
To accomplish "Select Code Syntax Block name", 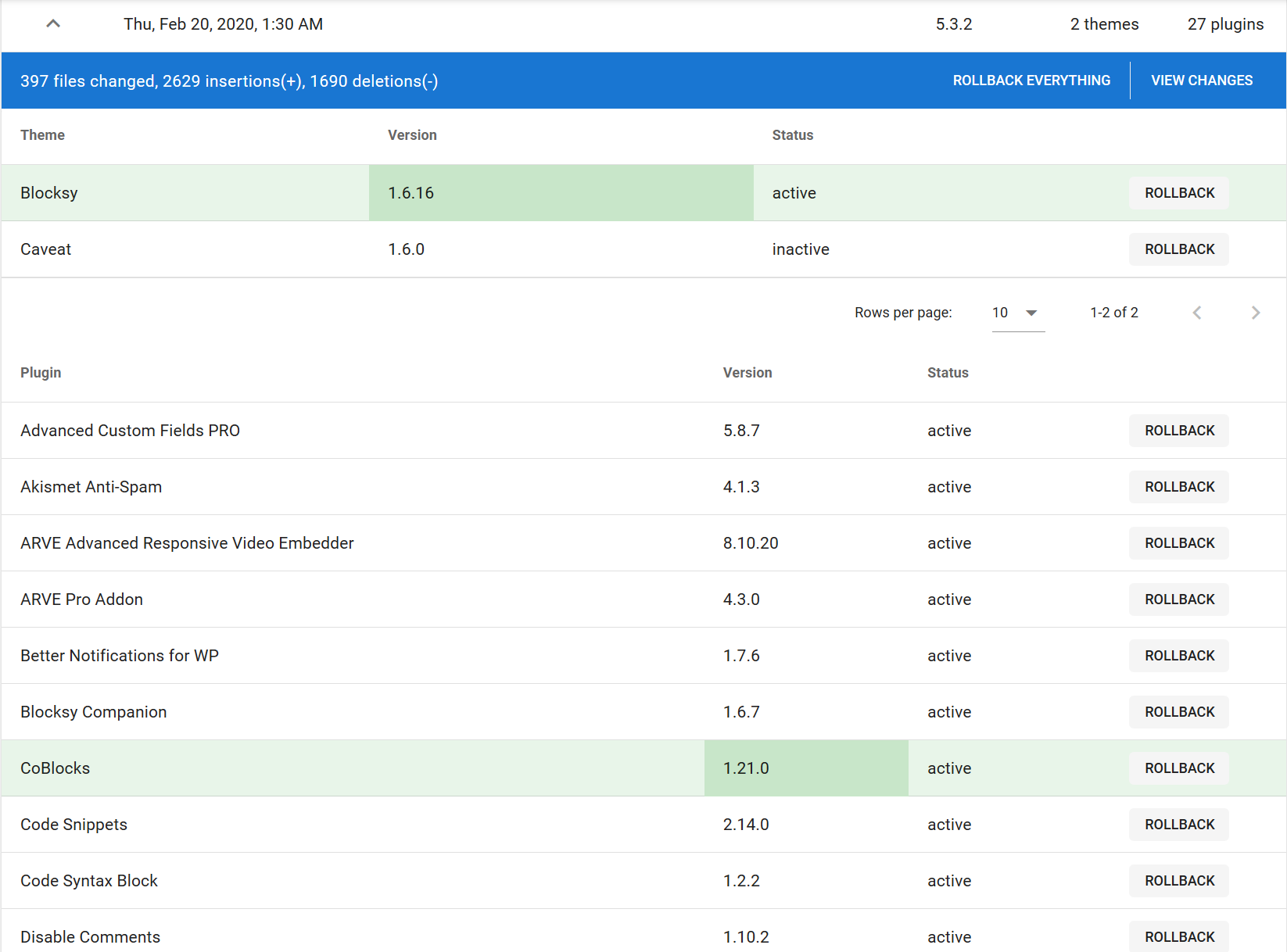I will tap(89, 881).
